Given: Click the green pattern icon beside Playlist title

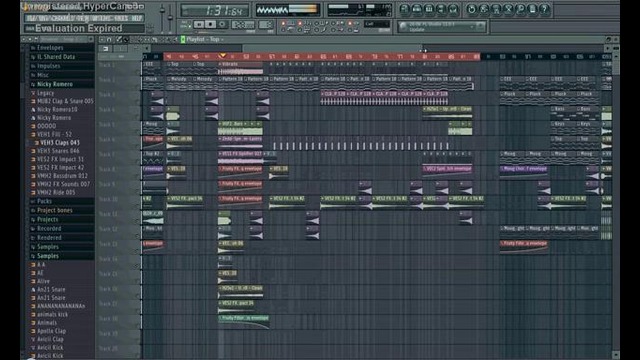Looking at the screenshot, I should (x=183, y=40).
